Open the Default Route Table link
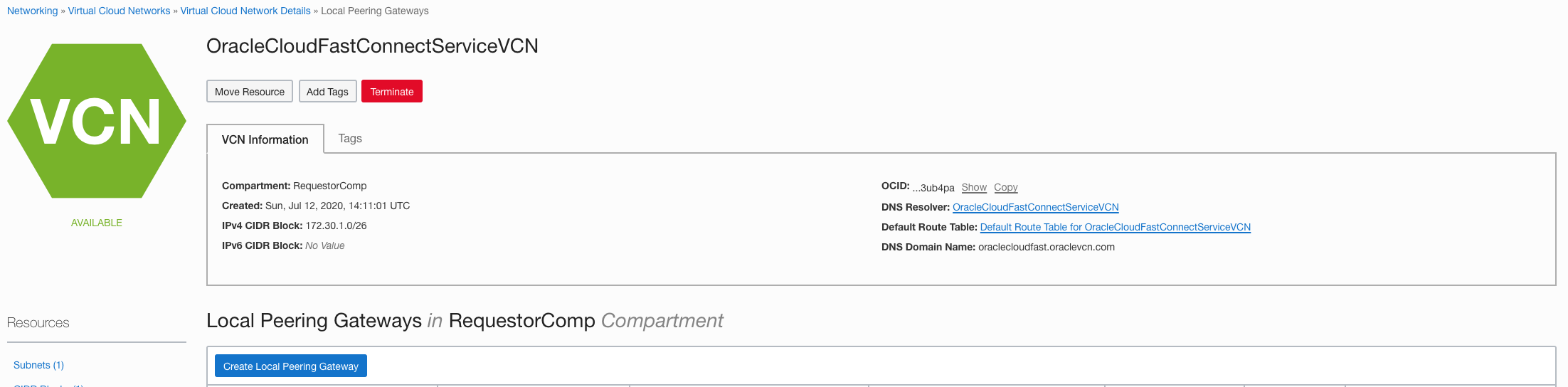Viewport: 1568px width, 387px height. point(1116,227)
